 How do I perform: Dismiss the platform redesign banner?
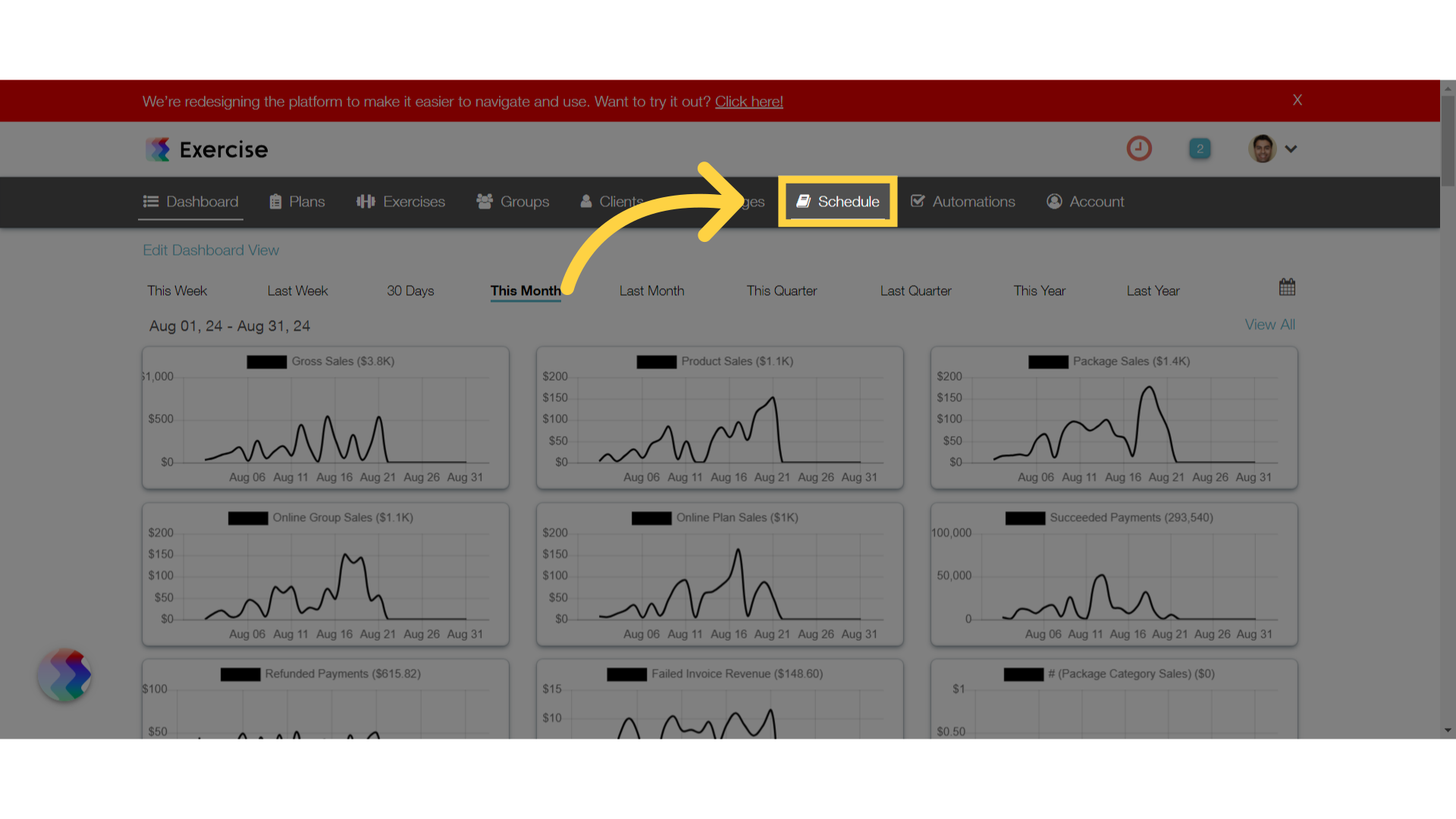coord(1297,99)
